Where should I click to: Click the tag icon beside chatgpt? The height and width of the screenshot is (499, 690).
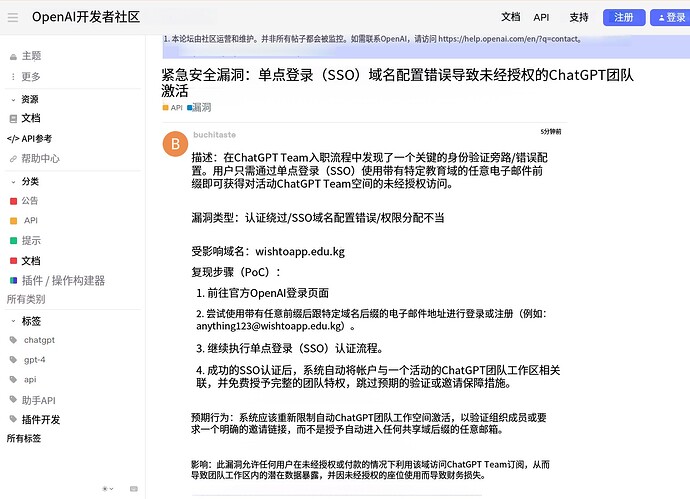[x=13, y=340]
